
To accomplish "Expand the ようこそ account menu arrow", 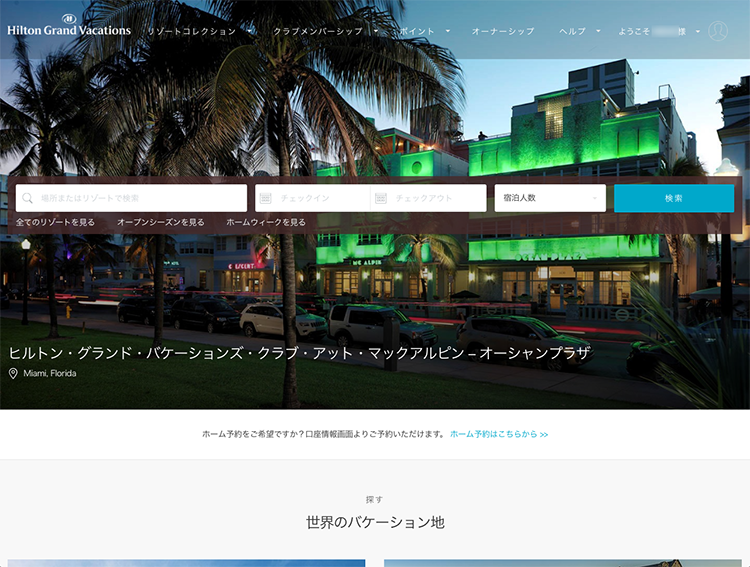I will (698, 32).
